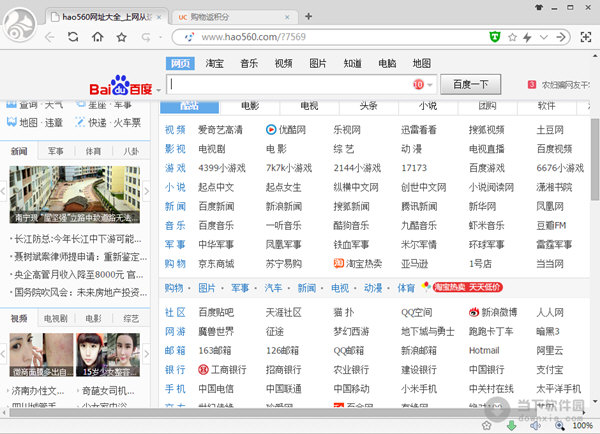This screenshot has height=434, width=600.
Task: Click the small dropdown after undo arrow
Action: pyautogui.click(x=161, y=38)
